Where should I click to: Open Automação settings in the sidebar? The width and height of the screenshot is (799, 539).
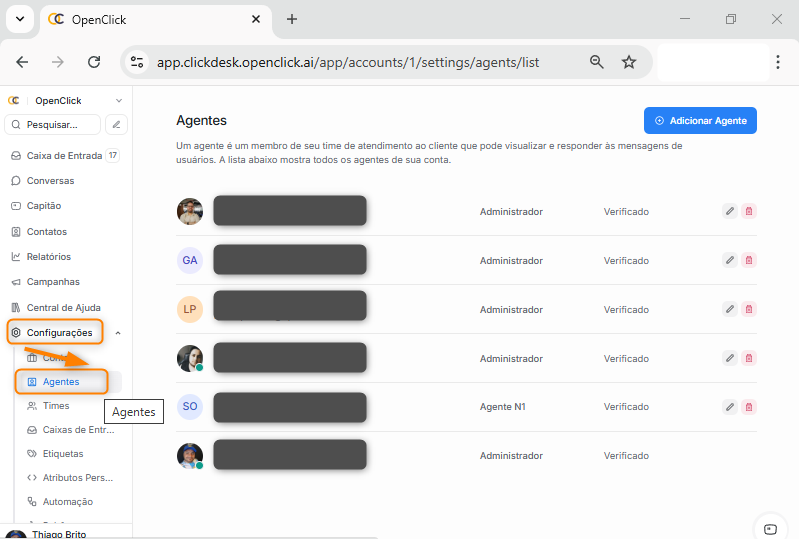click(67, 502)
